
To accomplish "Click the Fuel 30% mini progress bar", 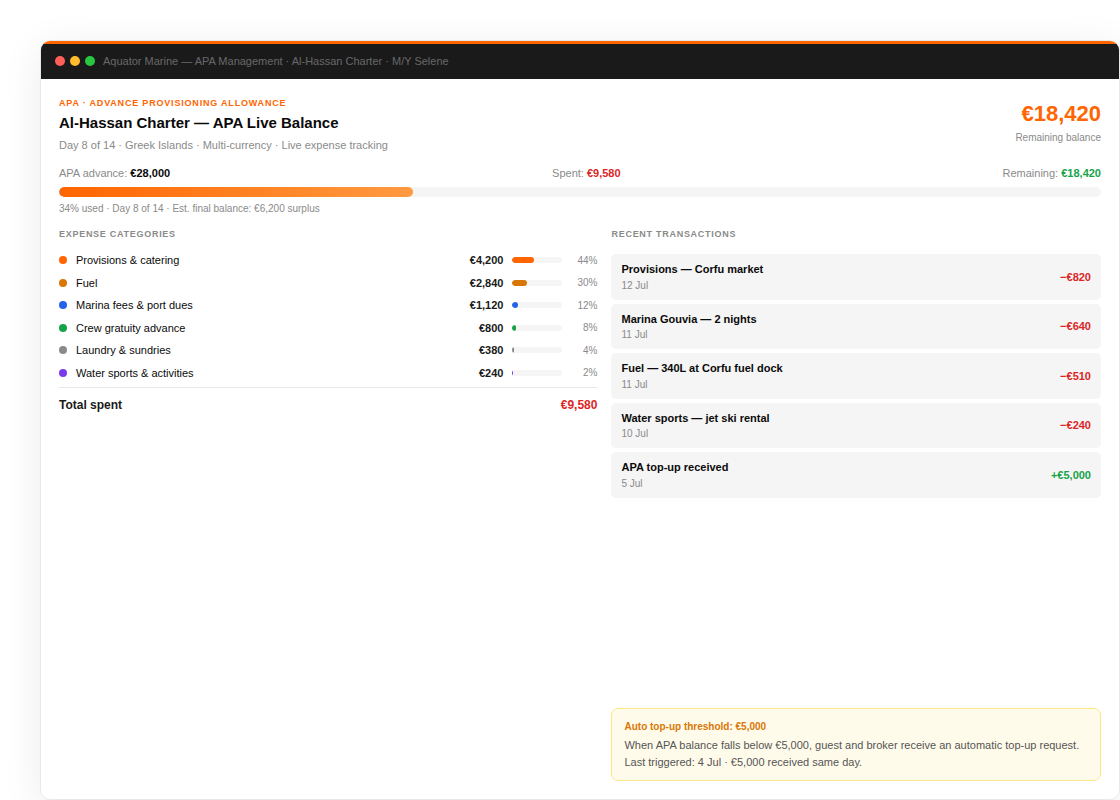I will click(536, 283).
